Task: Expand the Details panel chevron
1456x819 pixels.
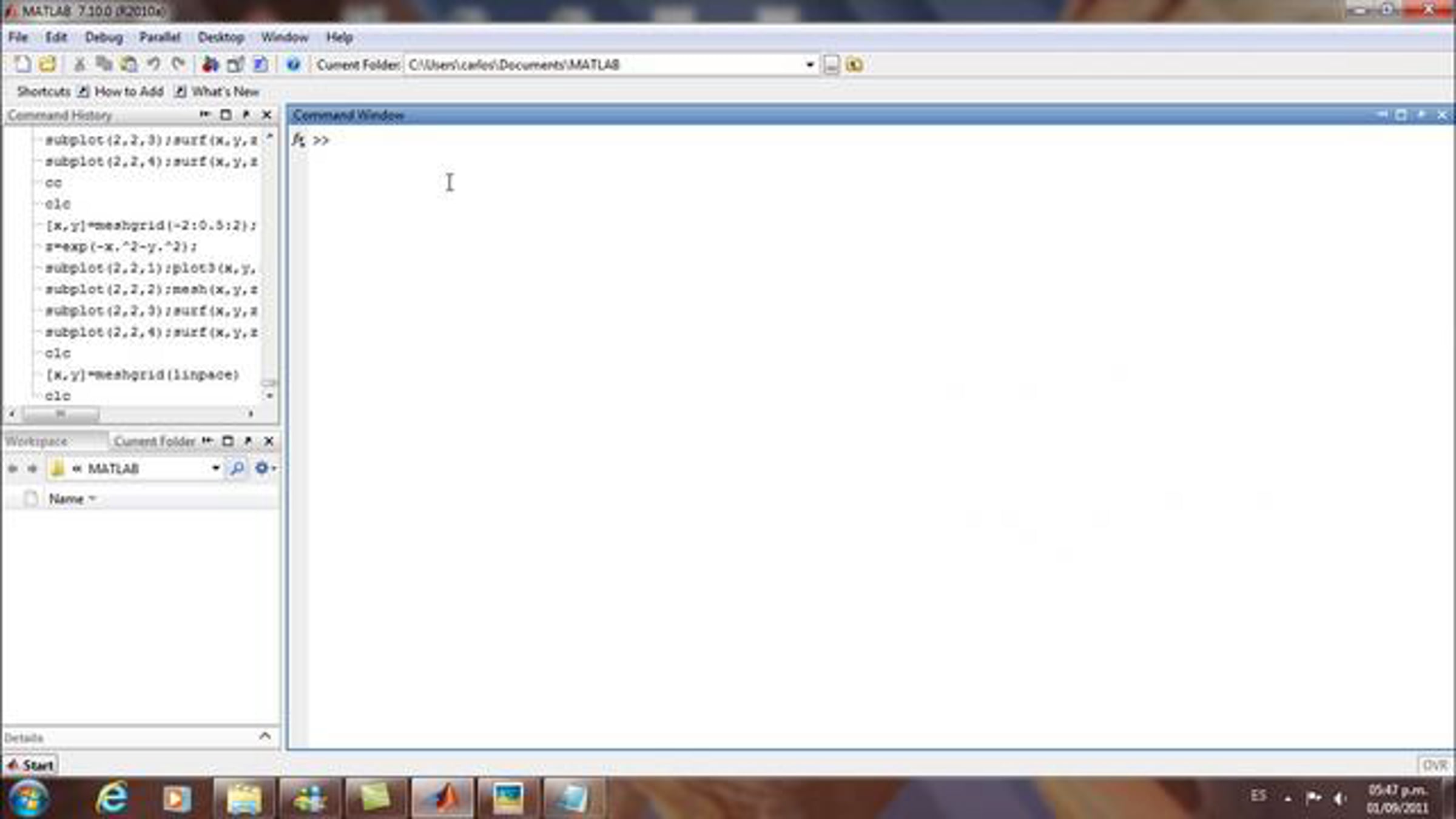Action: [x=265, y=736]
